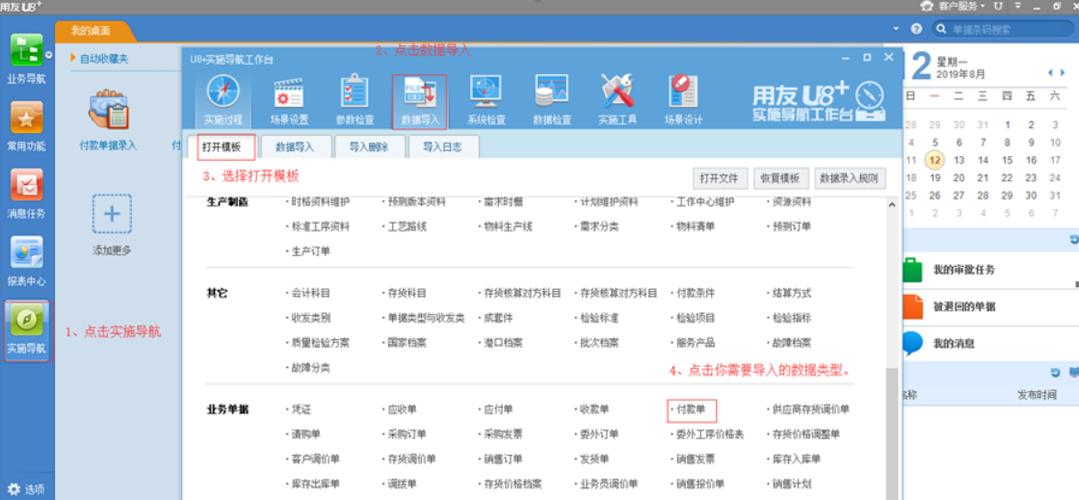1079x500 pixels.
Task: Switch to the 导入删除 tab
Action: pos(368,147)
